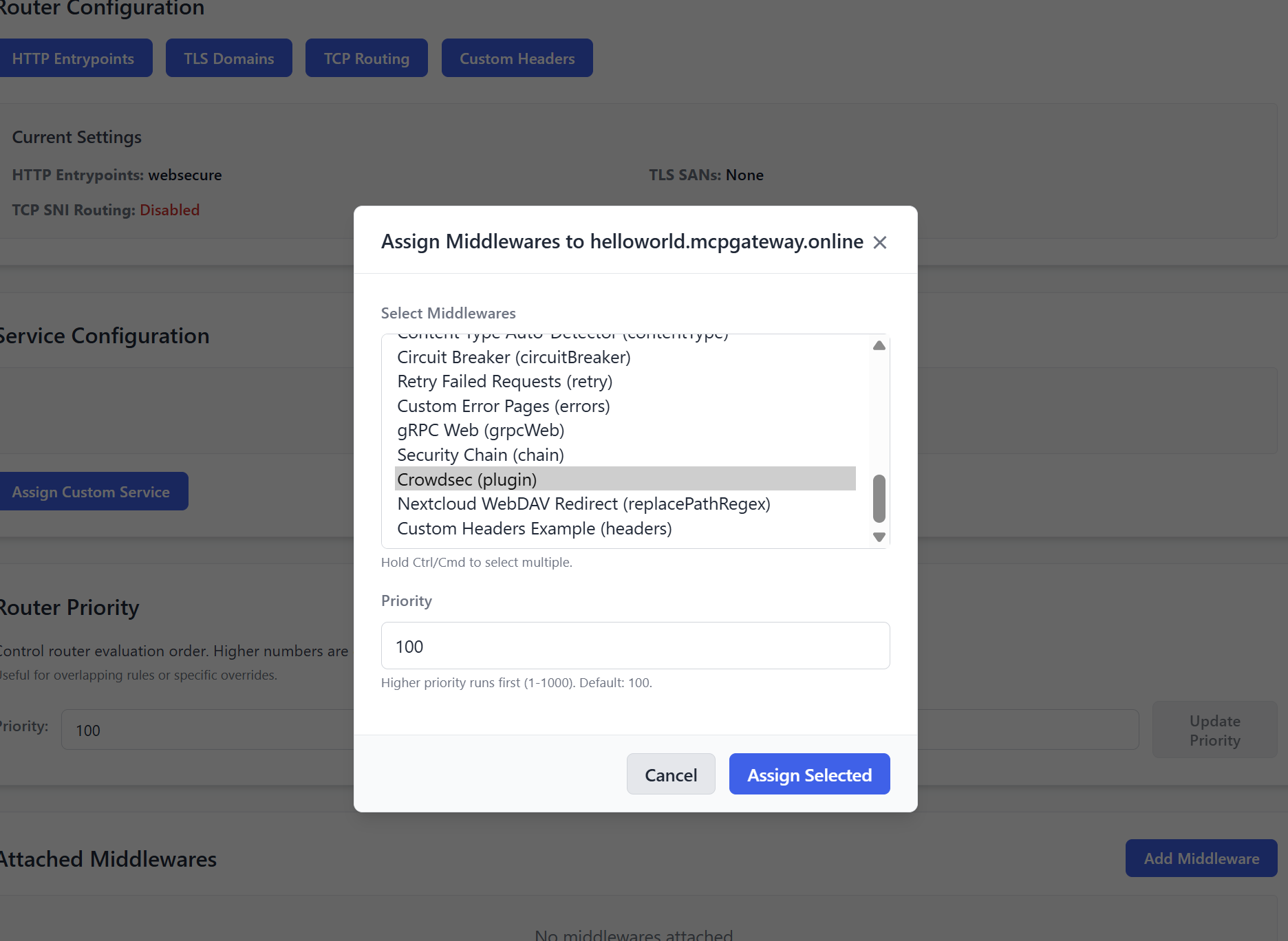1288x941 pixels.
Task: Select Crowdsec (plugin) in list
Action: [x=625, y=479]
